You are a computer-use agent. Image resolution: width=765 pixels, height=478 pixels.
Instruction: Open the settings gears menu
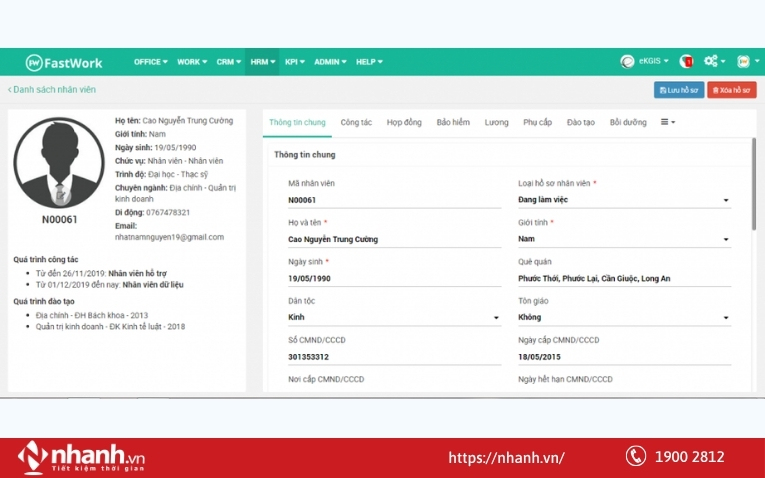(714, 62)
